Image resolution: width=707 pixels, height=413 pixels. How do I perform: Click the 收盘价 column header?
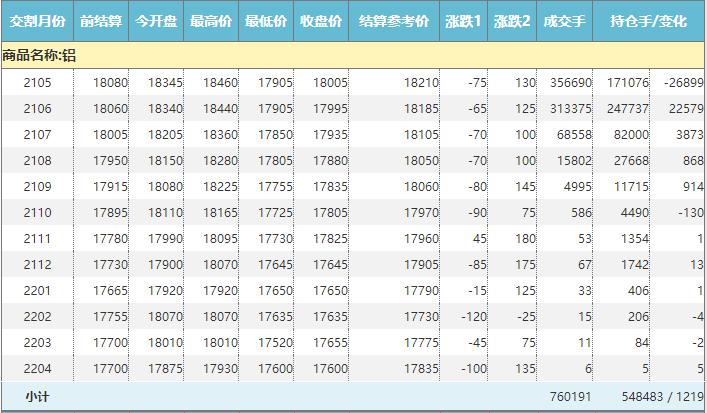click(321, 21)
